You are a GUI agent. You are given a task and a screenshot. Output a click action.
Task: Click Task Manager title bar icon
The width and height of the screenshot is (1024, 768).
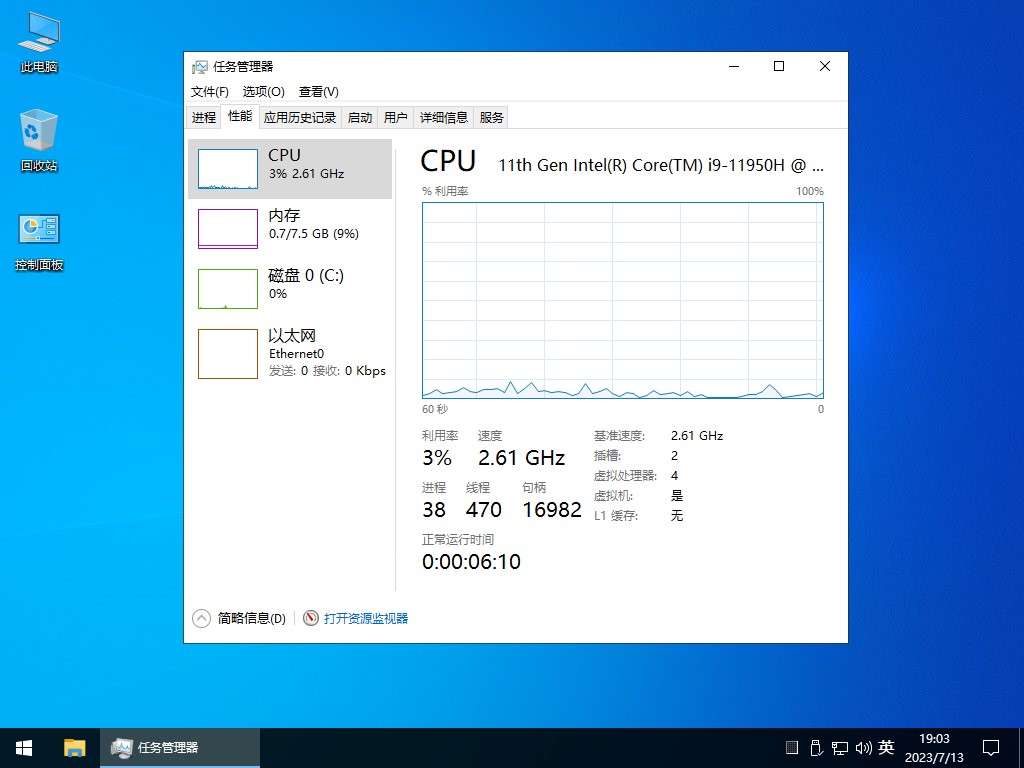click(199, 67)
